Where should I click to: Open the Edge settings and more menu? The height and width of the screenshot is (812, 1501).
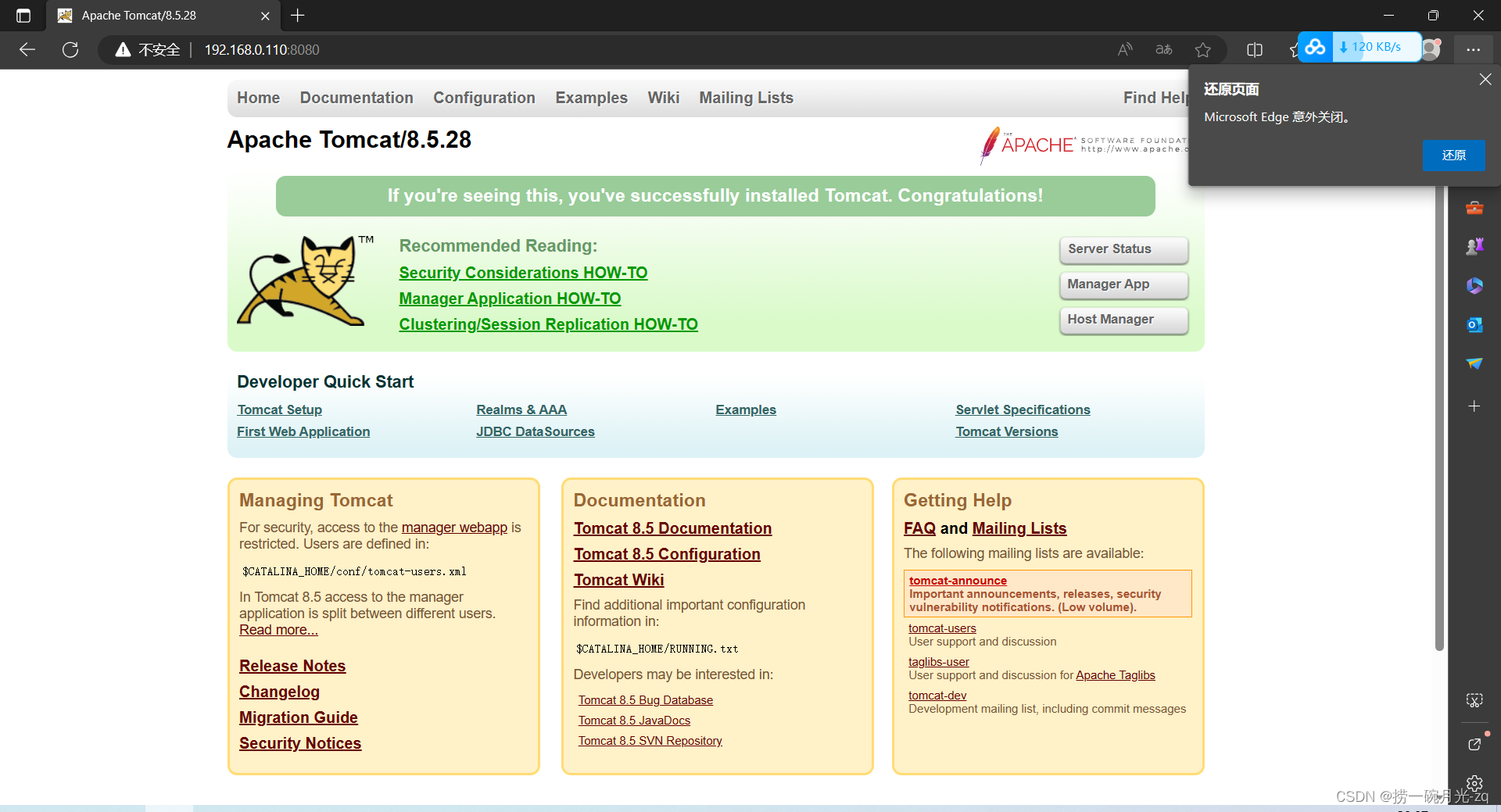pos(1474,50)
